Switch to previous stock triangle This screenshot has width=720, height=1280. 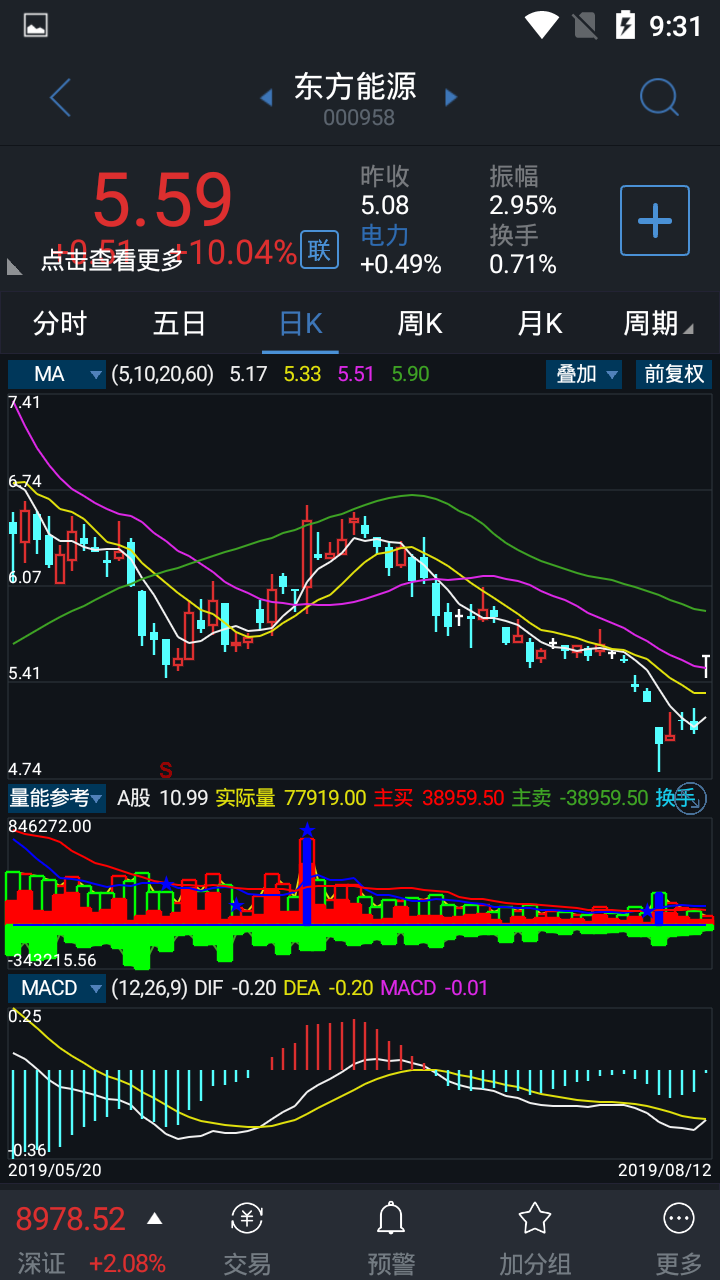point(266,97)
